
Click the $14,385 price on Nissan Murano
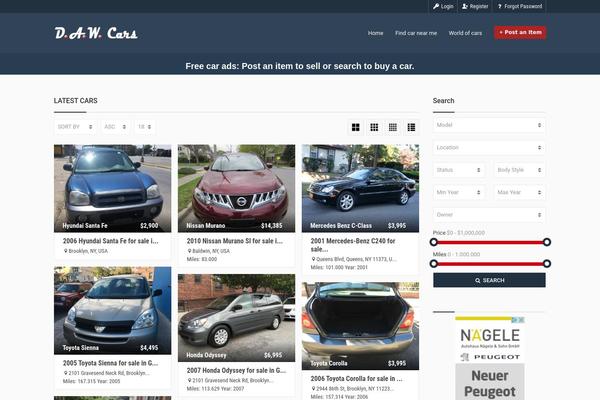pos(272,226)
